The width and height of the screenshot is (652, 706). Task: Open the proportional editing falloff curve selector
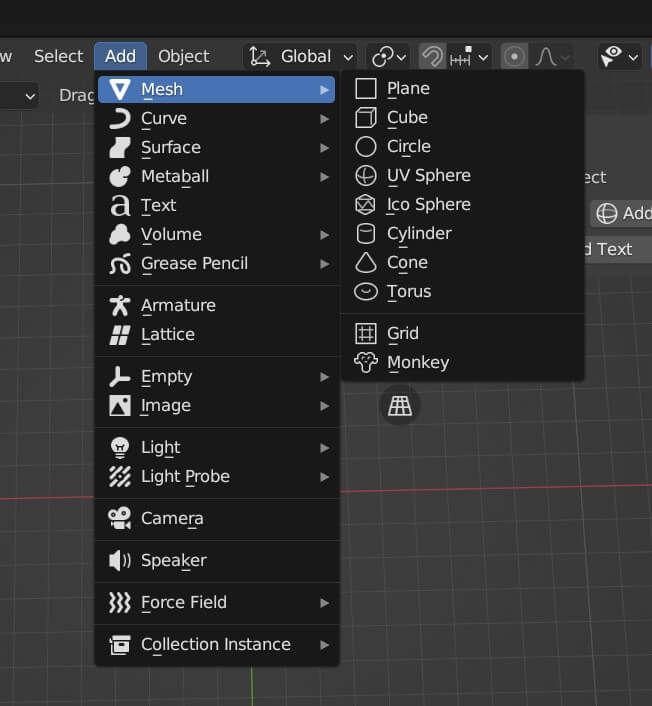(551, 57)
